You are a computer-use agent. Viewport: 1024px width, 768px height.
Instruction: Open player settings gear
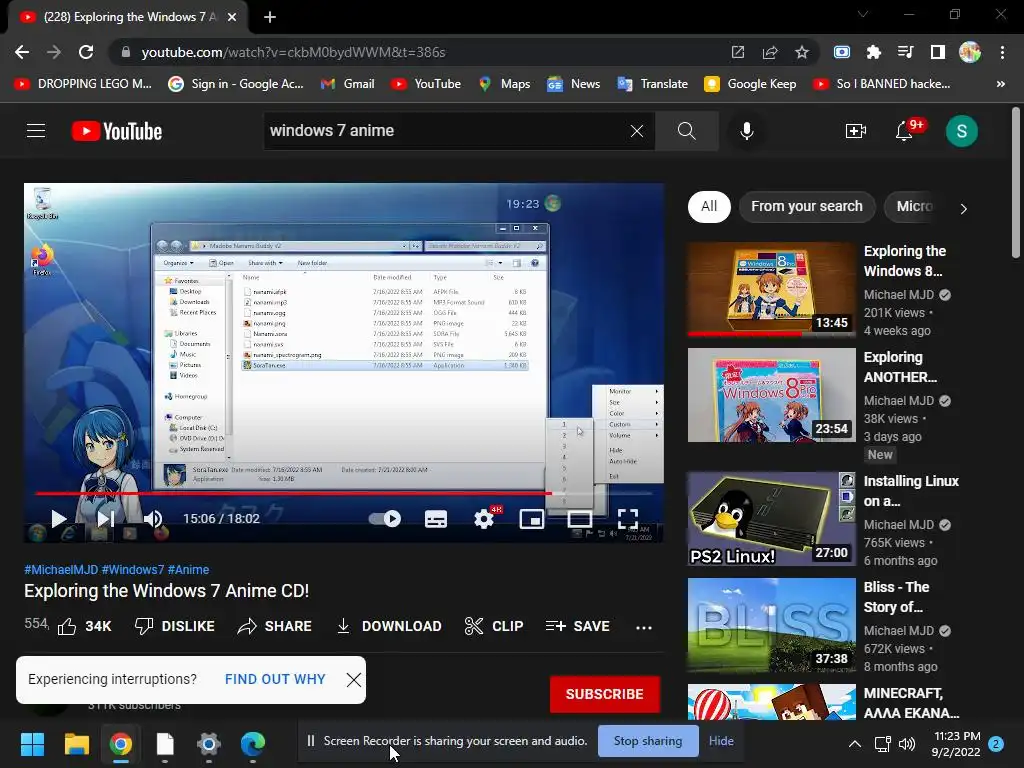click(x=484, y=519)
